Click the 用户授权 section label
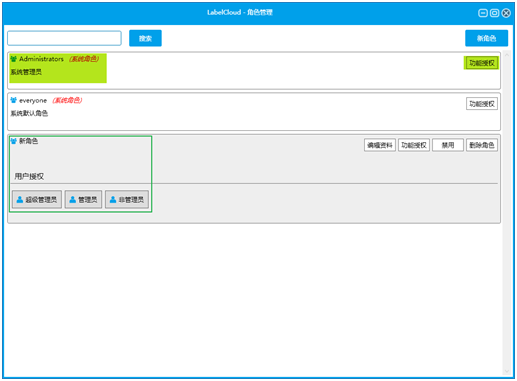This screenshot has height=381, width=517. (29, 176)
